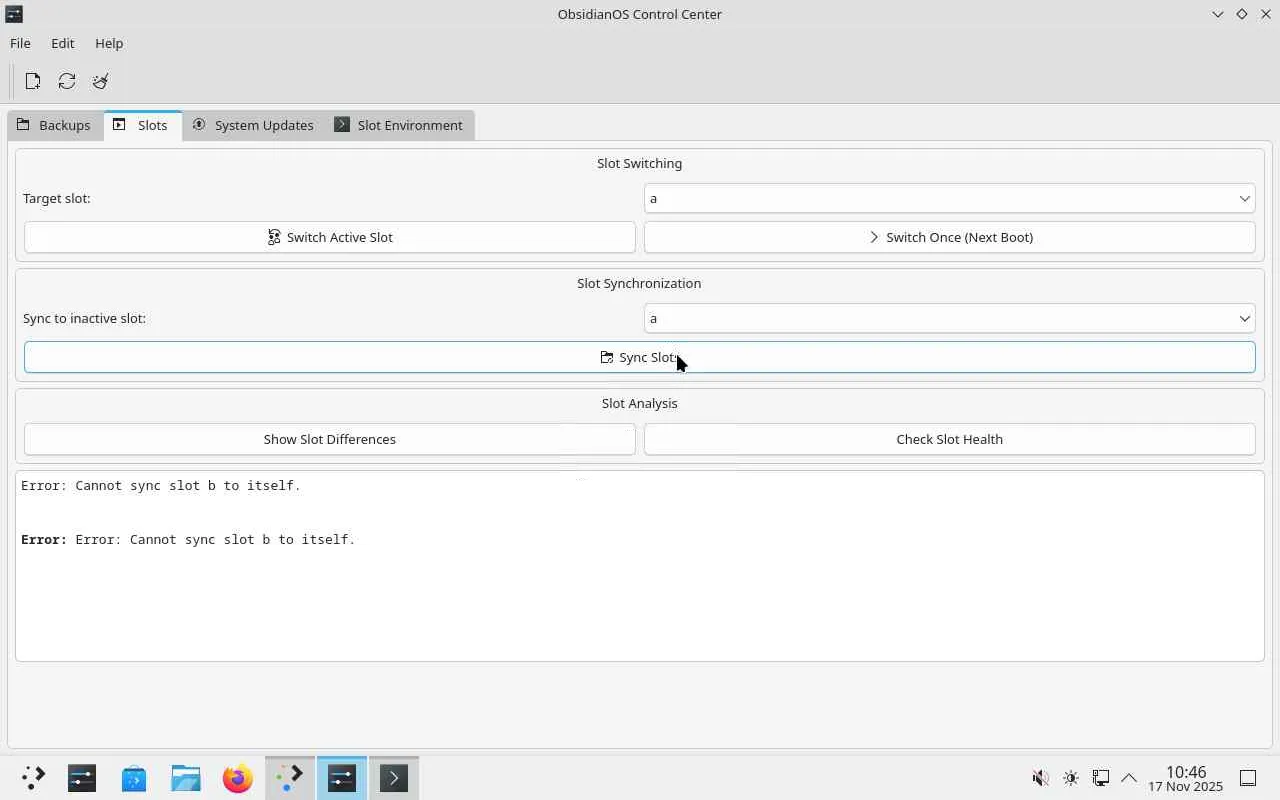
Task: Expand hidden system tray icons arrow
Action: click(x=1129, y=778)
